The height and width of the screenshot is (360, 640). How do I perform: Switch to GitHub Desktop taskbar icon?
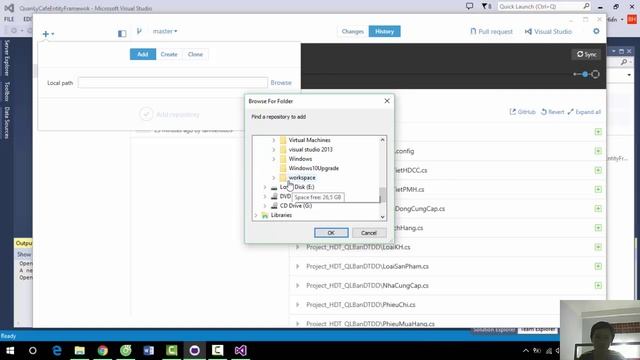coord(194,351)
